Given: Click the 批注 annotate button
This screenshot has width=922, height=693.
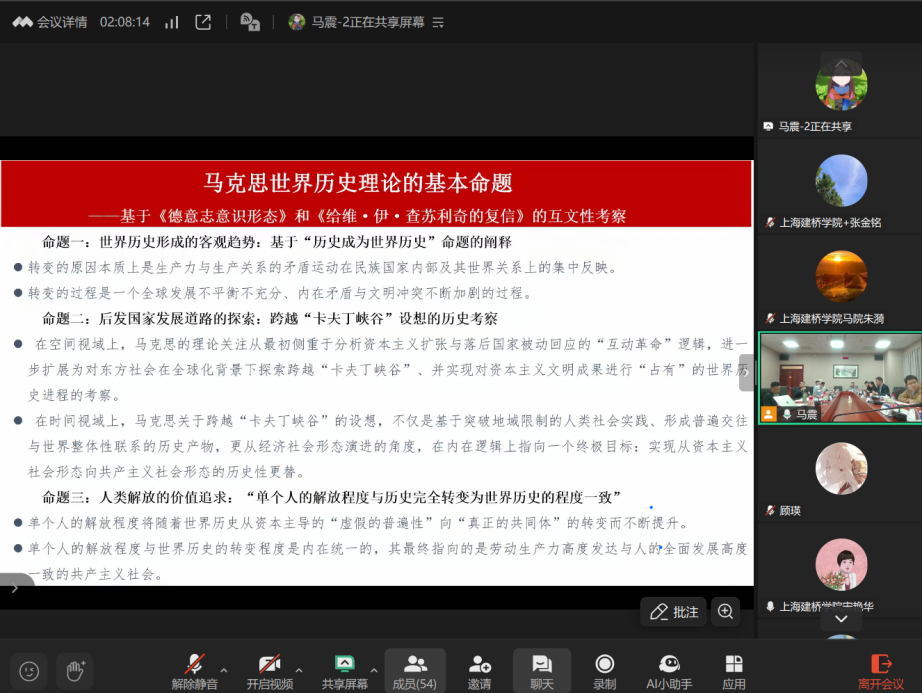Looking at the screenshot, I should (x=674, y=611).
